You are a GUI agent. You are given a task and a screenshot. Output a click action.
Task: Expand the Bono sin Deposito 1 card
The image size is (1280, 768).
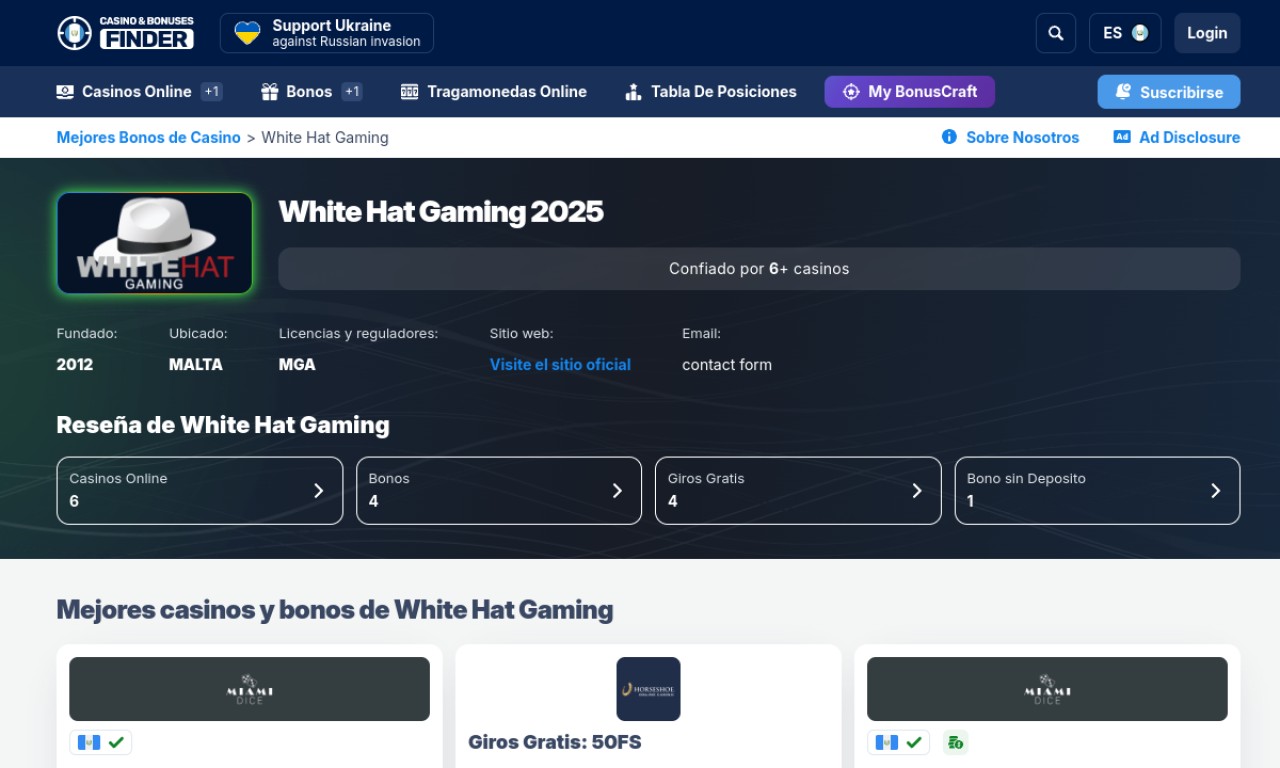[x=1097, y=491]
